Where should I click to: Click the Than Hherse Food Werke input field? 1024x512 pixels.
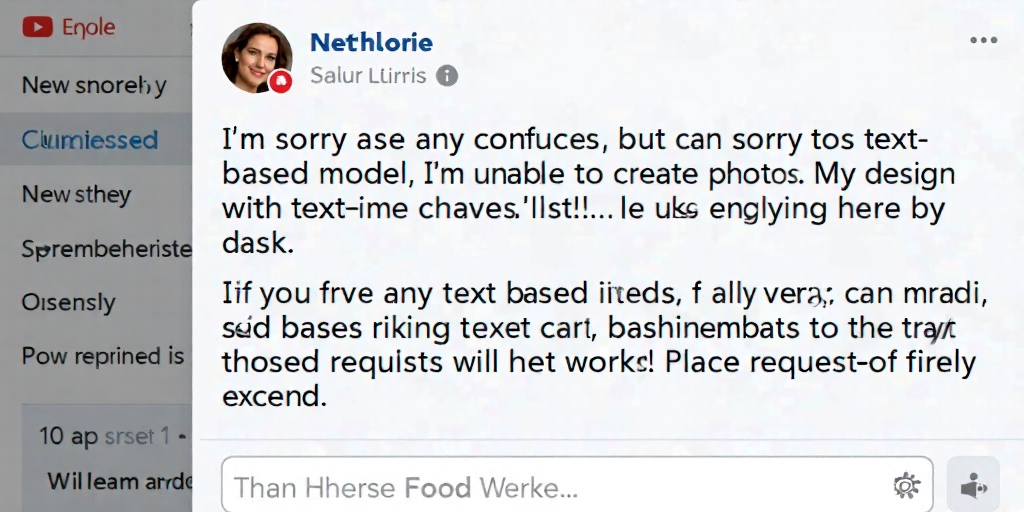(x=577, y=487)
